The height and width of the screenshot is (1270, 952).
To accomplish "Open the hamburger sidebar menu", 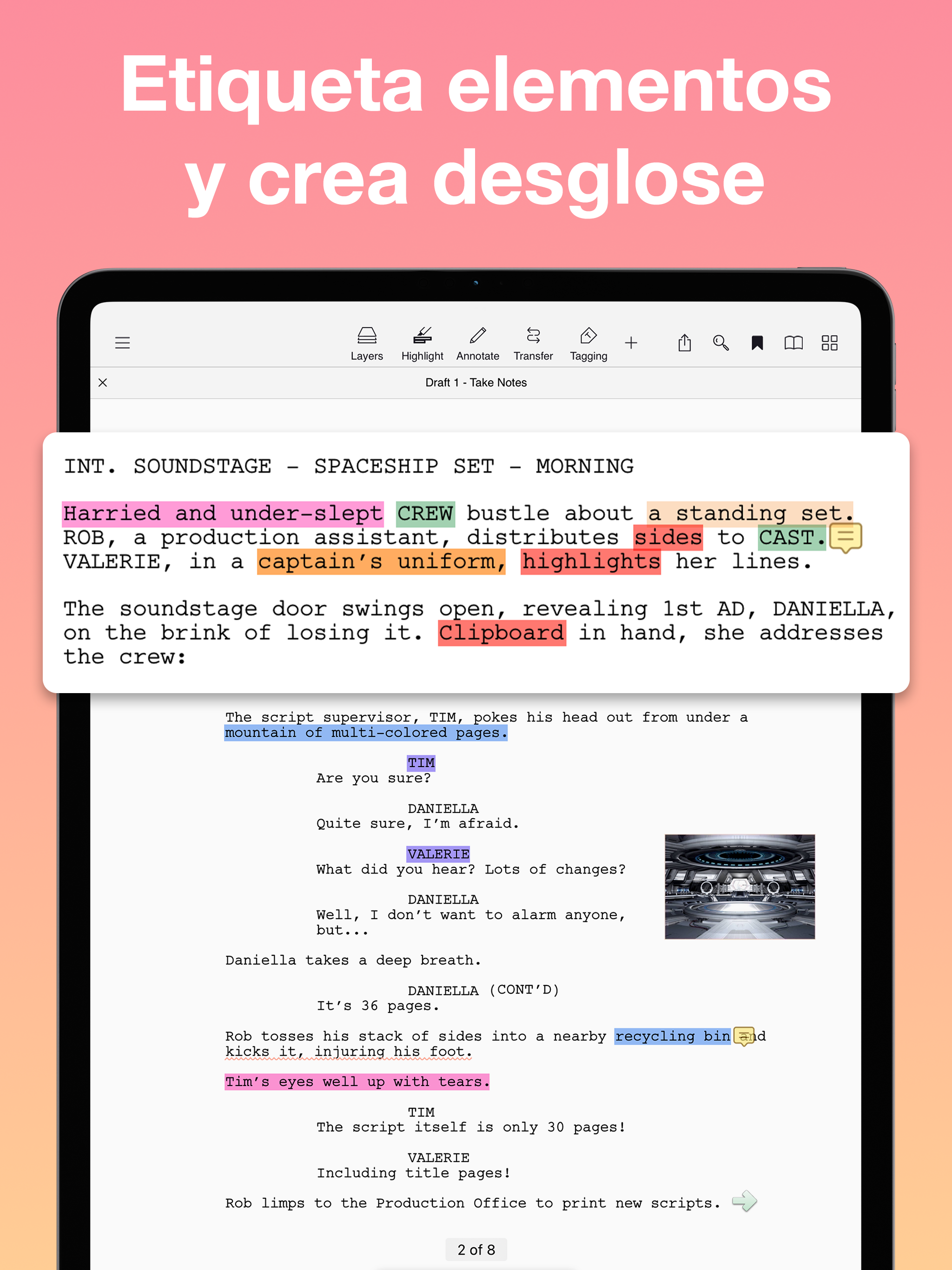I will (x=122, y=343).
